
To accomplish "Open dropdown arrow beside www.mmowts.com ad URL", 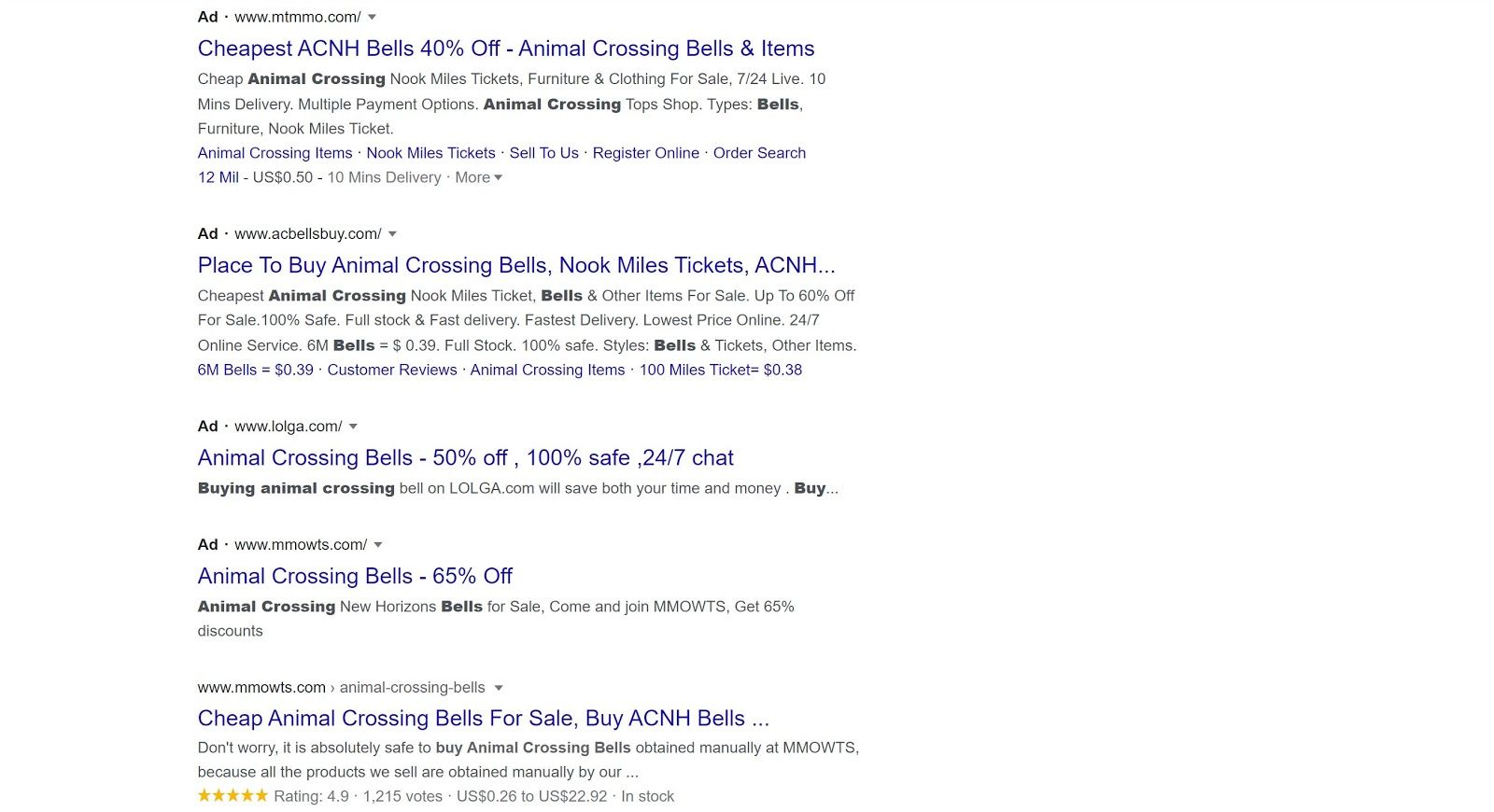I will point(378,545).
